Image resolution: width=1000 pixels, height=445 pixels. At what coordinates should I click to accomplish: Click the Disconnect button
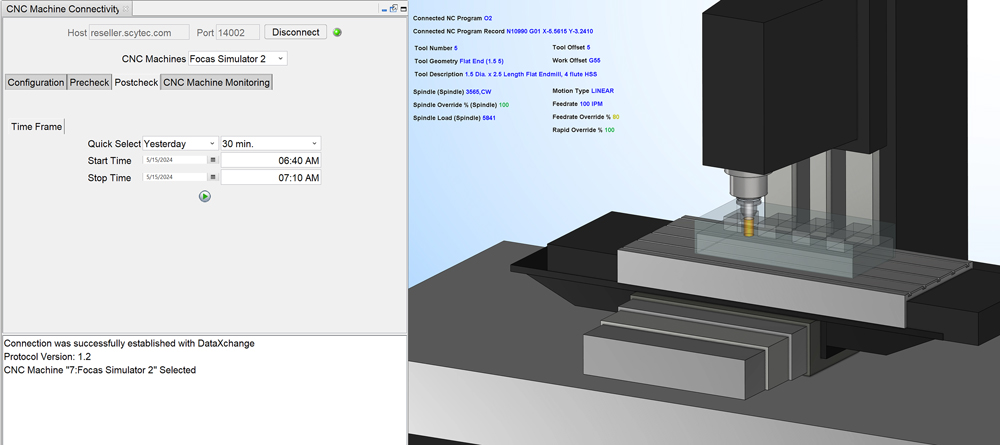[297, 32]
